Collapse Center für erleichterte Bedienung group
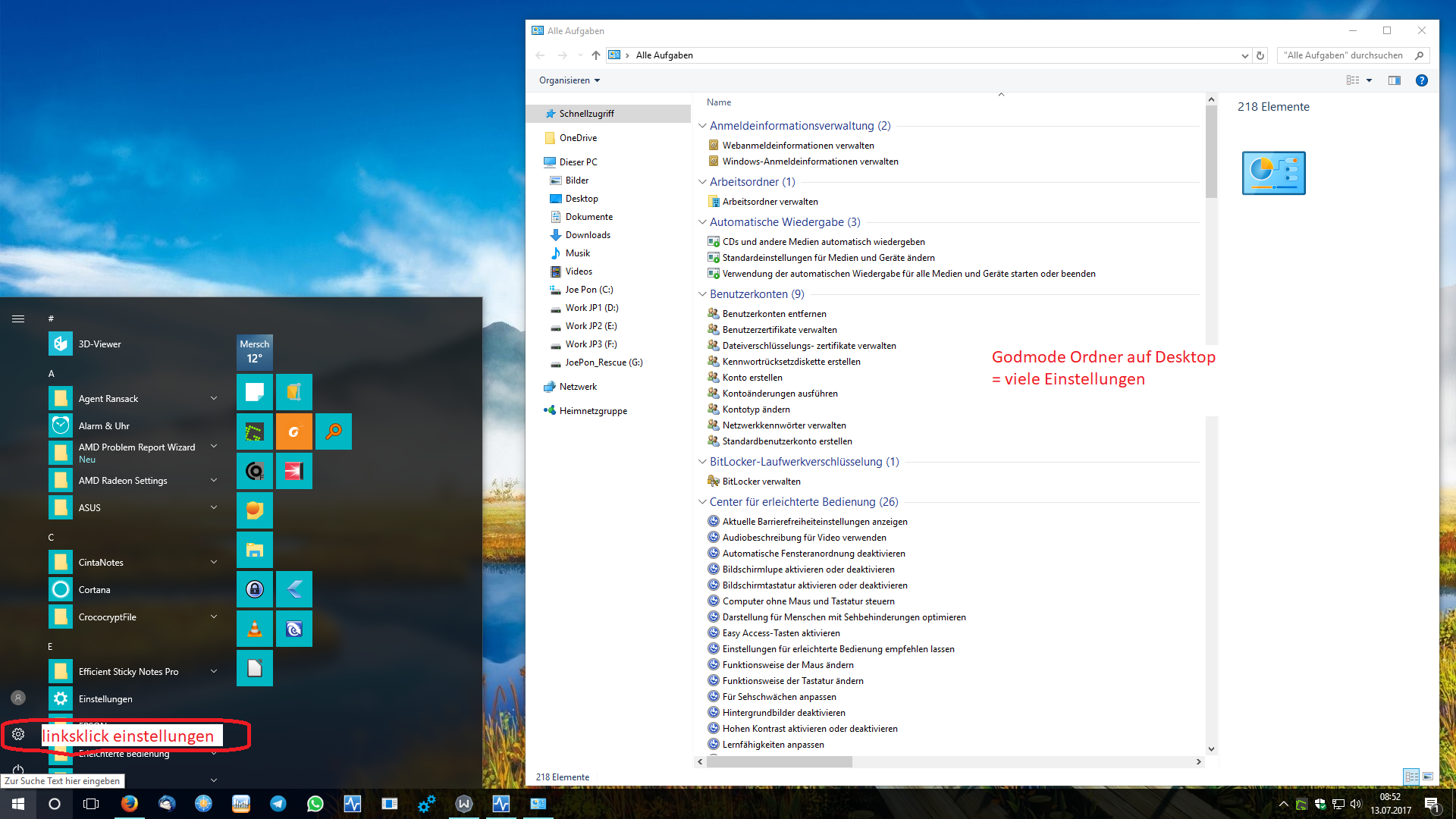 click(x=702, y=502)
